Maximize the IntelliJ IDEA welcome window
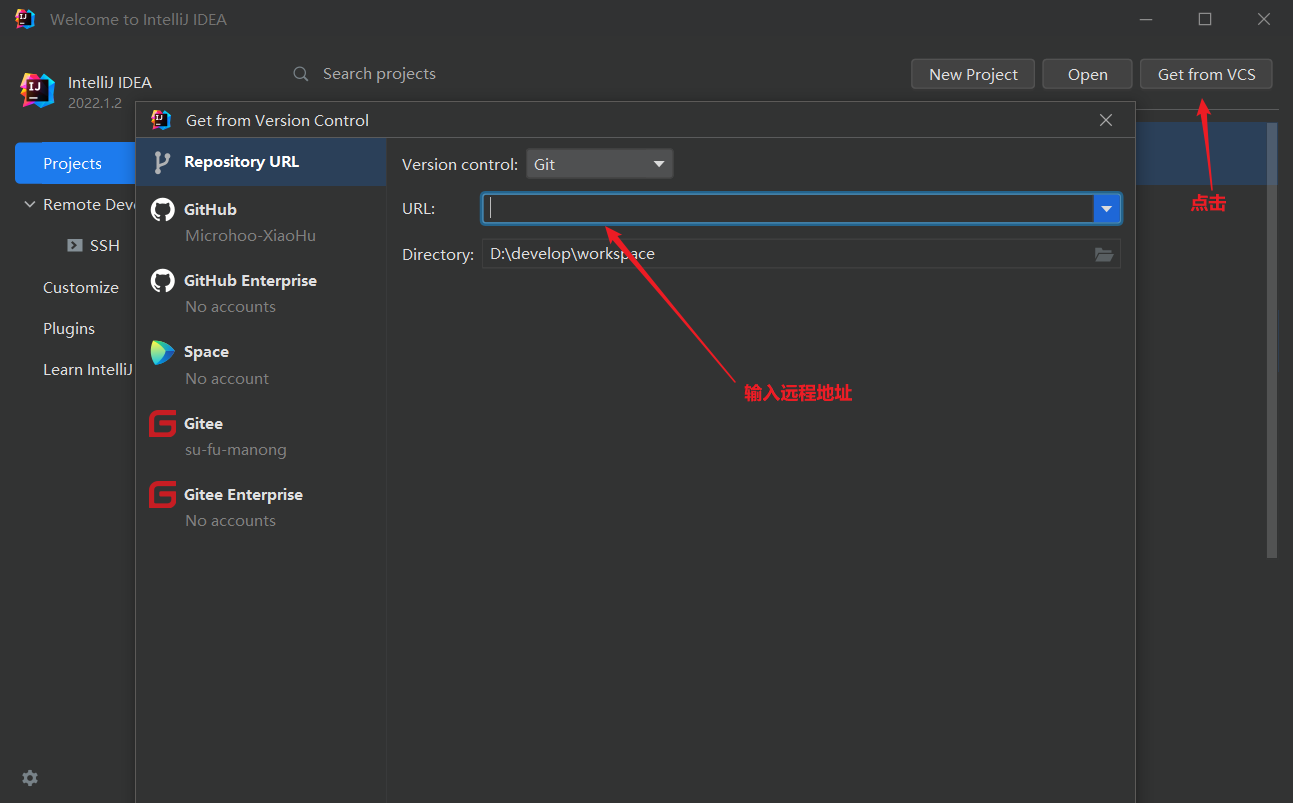 pyautogui.click(x=1205, y=19)
